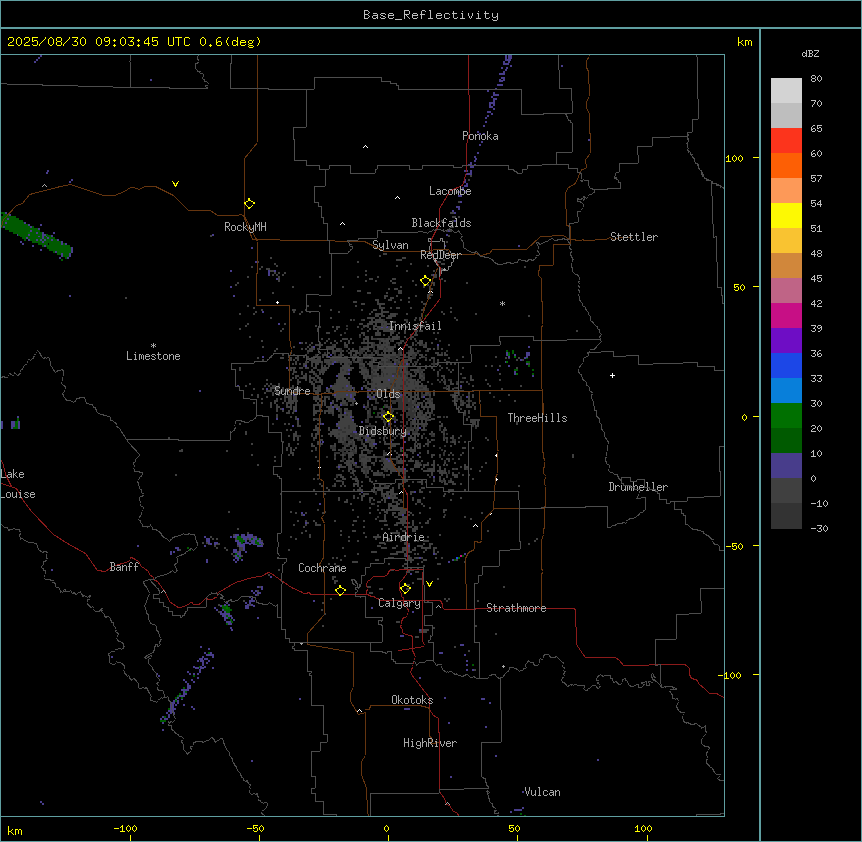Click the yellow V marker northwest of RockyMH

pos(175,184)
